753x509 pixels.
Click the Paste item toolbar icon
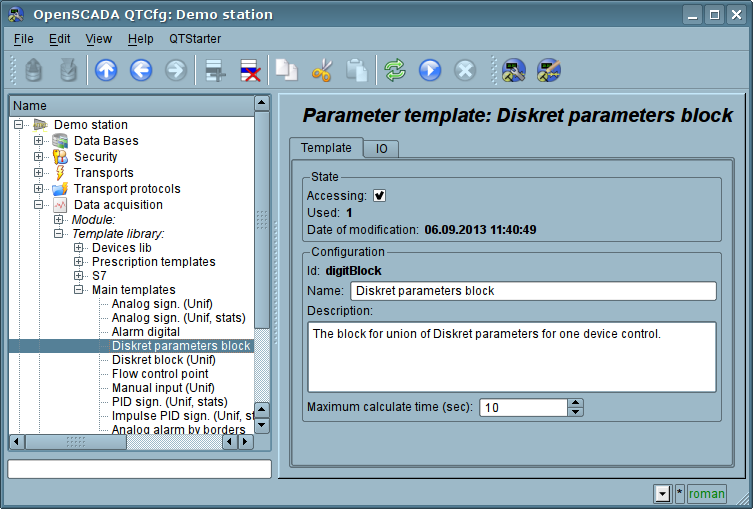pyautogui.click(x=357, y=71)
